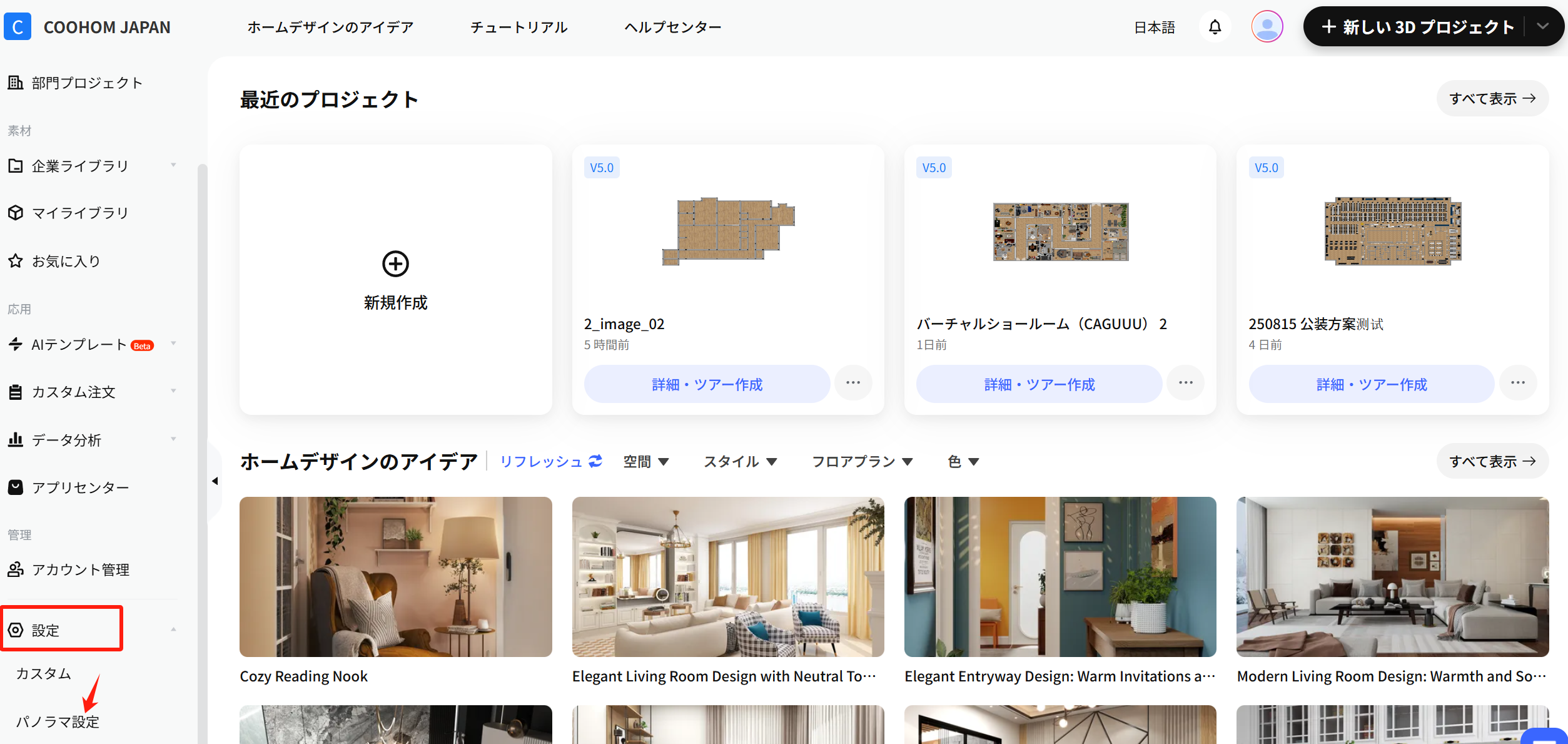This screenshot has height=744, width=1568.
Task: Open the Elegant Living Room Design image
Action: coord(728,576)
